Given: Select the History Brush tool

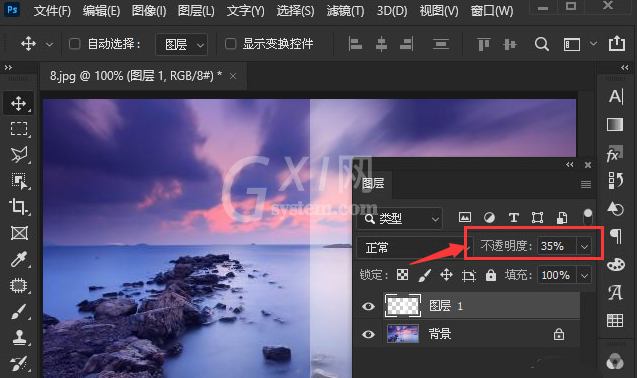Looking at the screenshot, I should pyautogui.click(x=19, y=363).
